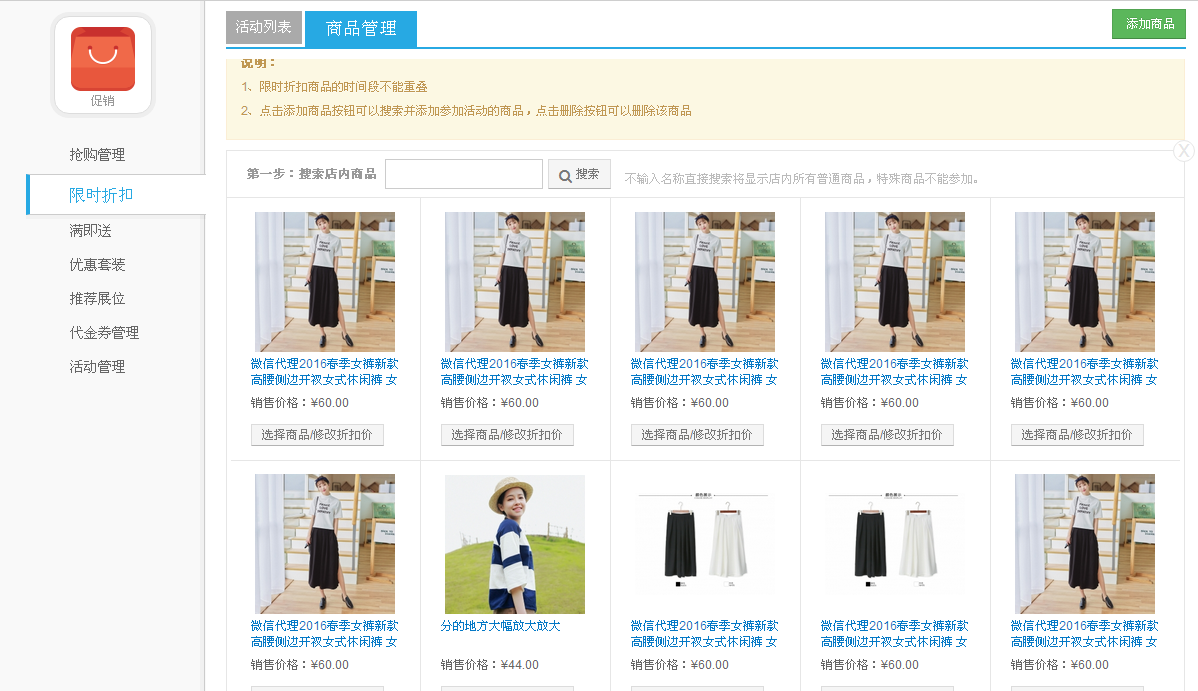The image size is (1198, 691).
Task: Open 推荐展位 in the sidebar
Action: (97, 298)
